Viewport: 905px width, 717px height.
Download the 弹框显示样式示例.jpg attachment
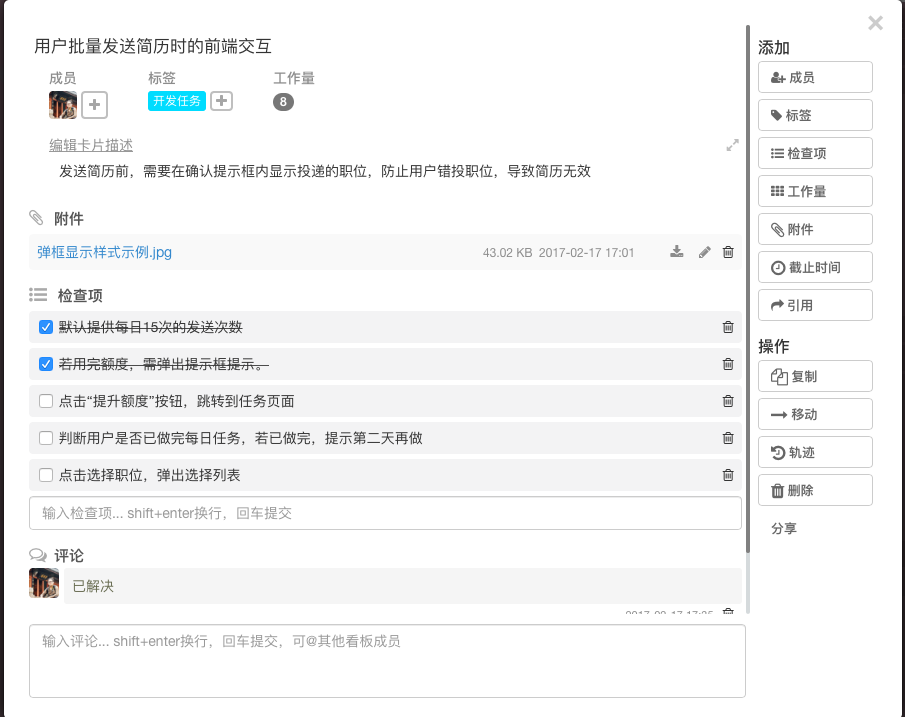click(x=676, y=252)
